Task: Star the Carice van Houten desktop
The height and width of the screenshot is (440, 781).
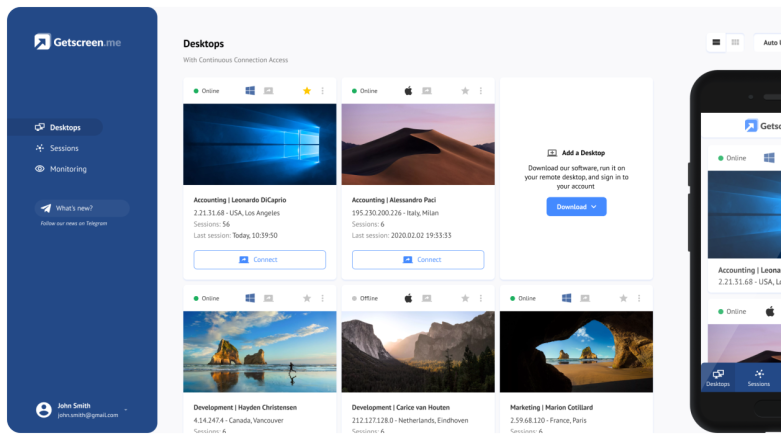Action: (x=465, y=298)
